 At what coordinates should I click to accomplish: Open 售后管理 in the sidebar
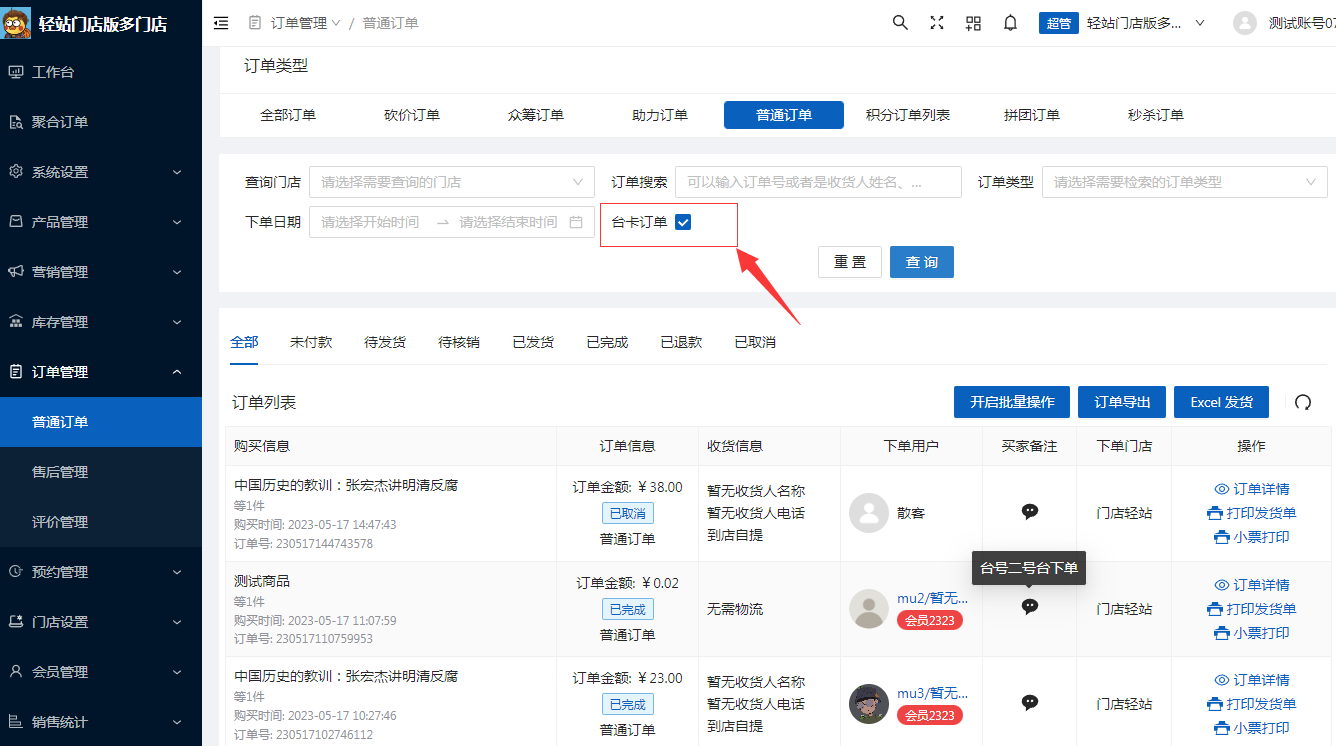click(60, 472)
